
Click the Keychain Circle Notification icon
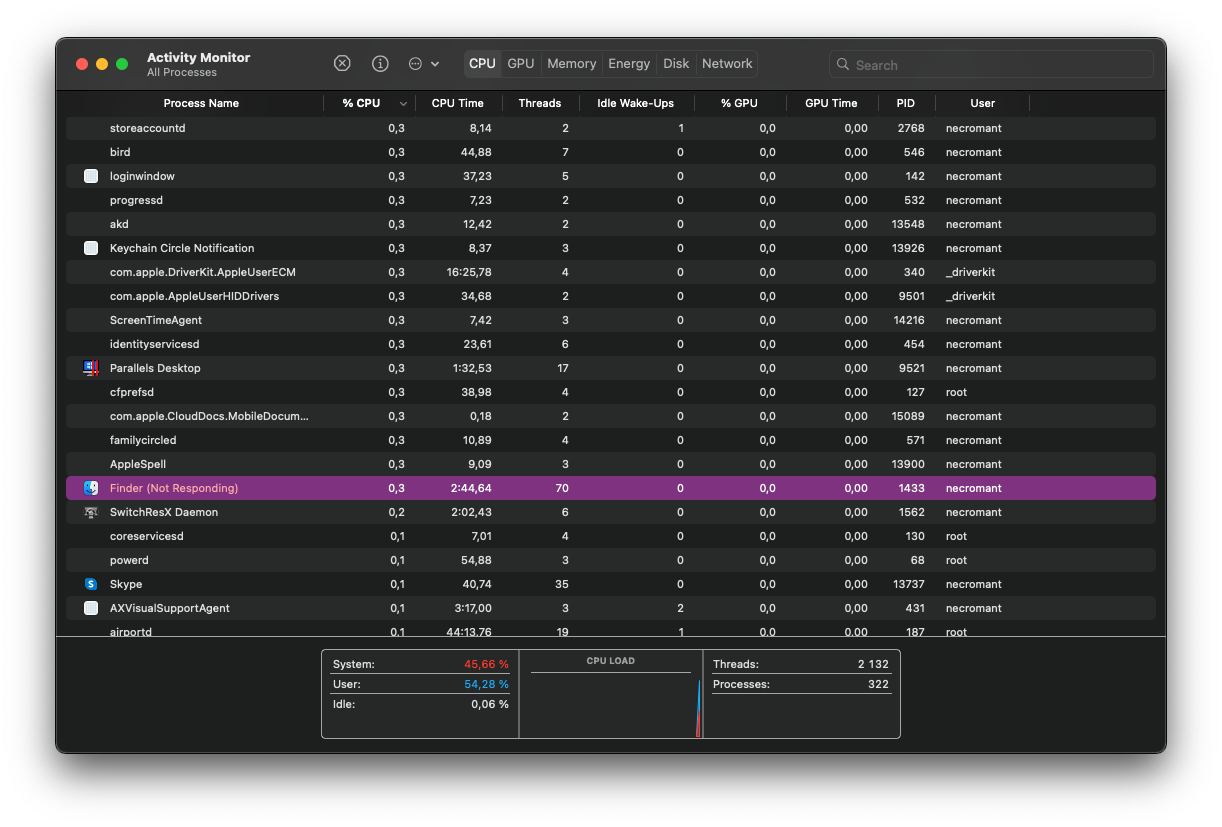point(91,248)
